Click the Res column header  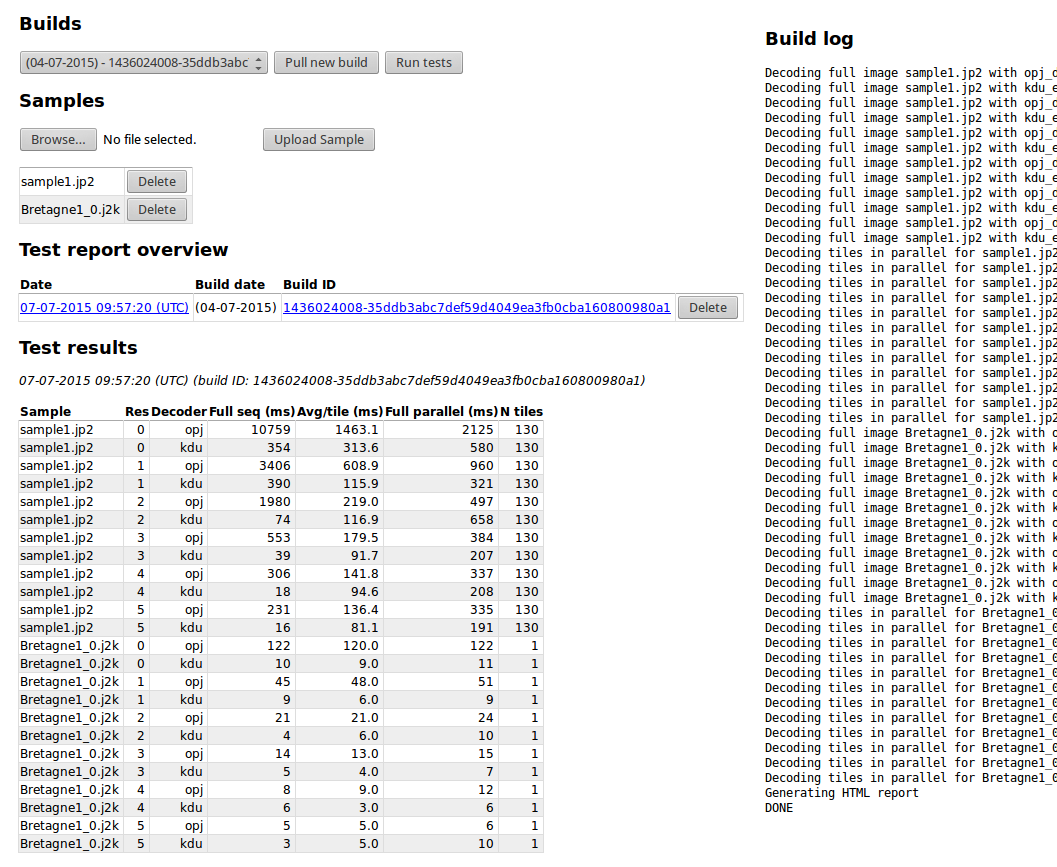pyautogui.click(x=137, y=411)
